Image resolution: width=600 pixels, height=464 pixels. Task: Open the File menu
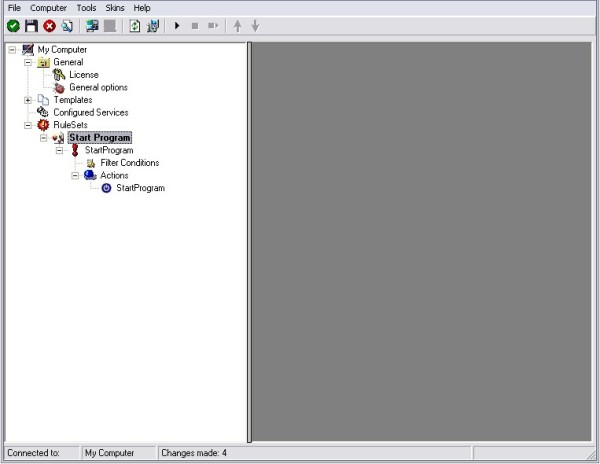click(x=14, y=8)
